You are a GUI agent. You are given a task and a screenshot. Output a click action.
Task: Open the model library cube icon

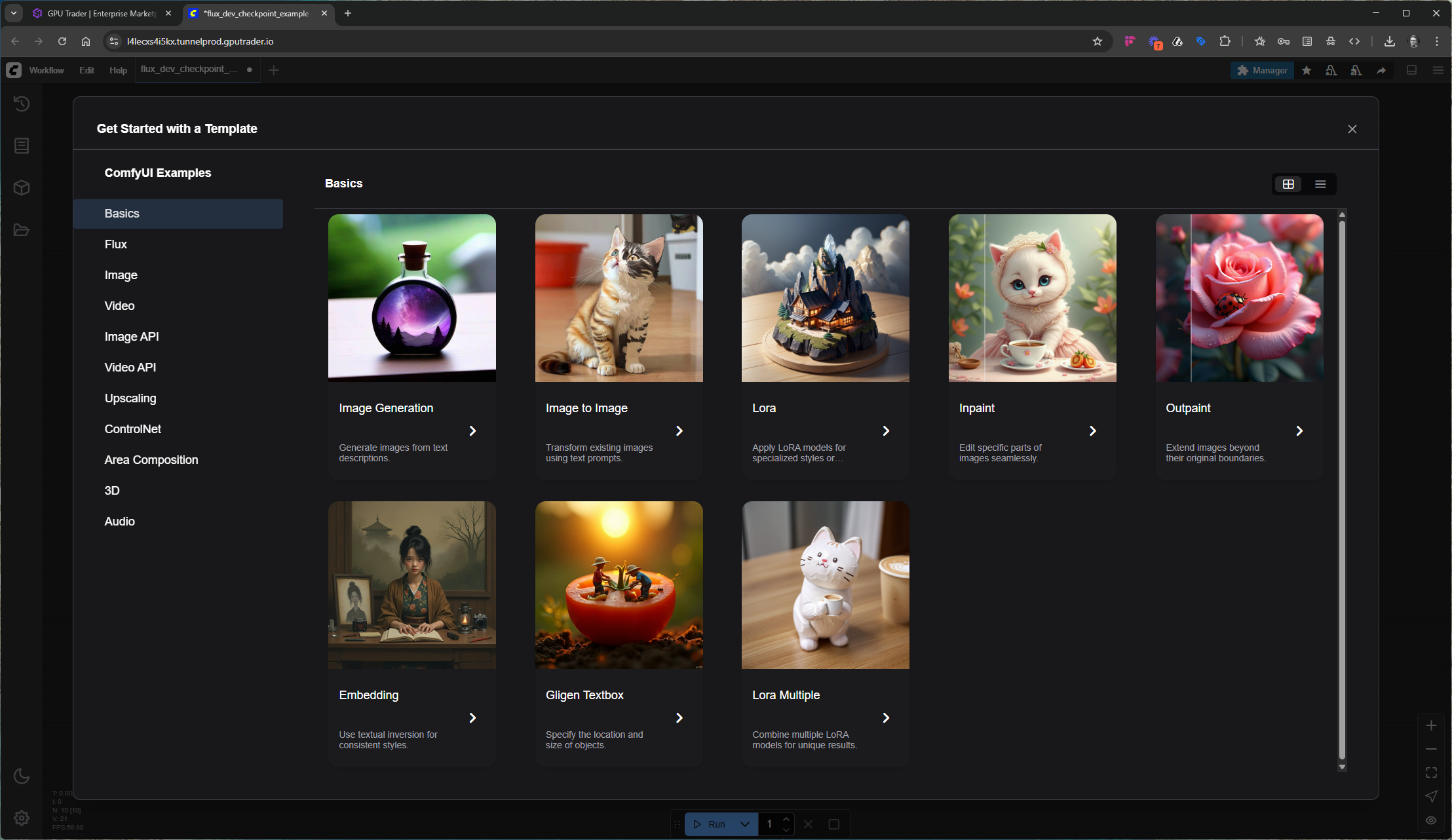pyautogui.click(x=22, y=188)
